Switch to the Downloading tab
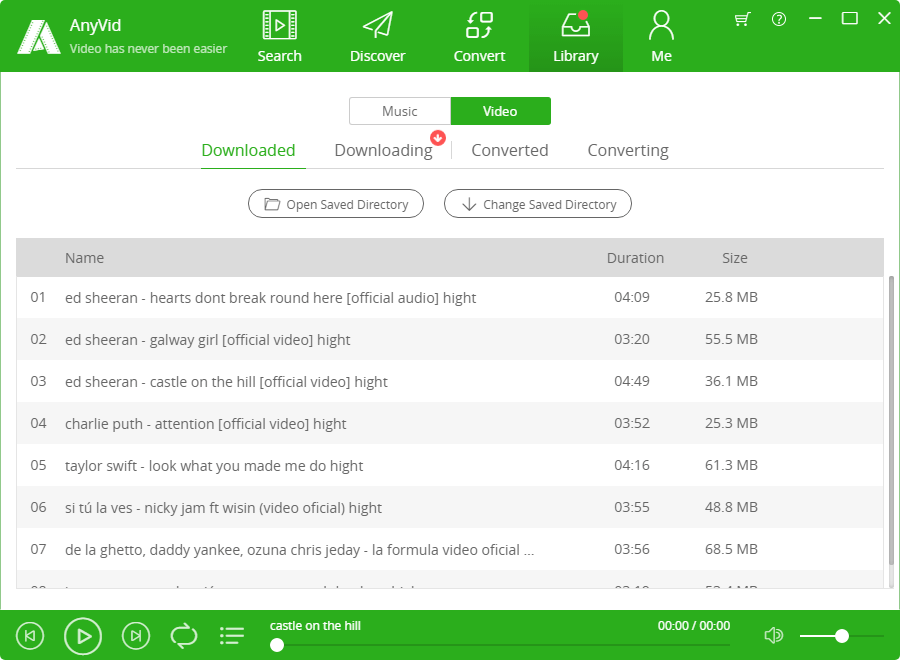Viewport: 900px width, 660px height. point(383,150)
